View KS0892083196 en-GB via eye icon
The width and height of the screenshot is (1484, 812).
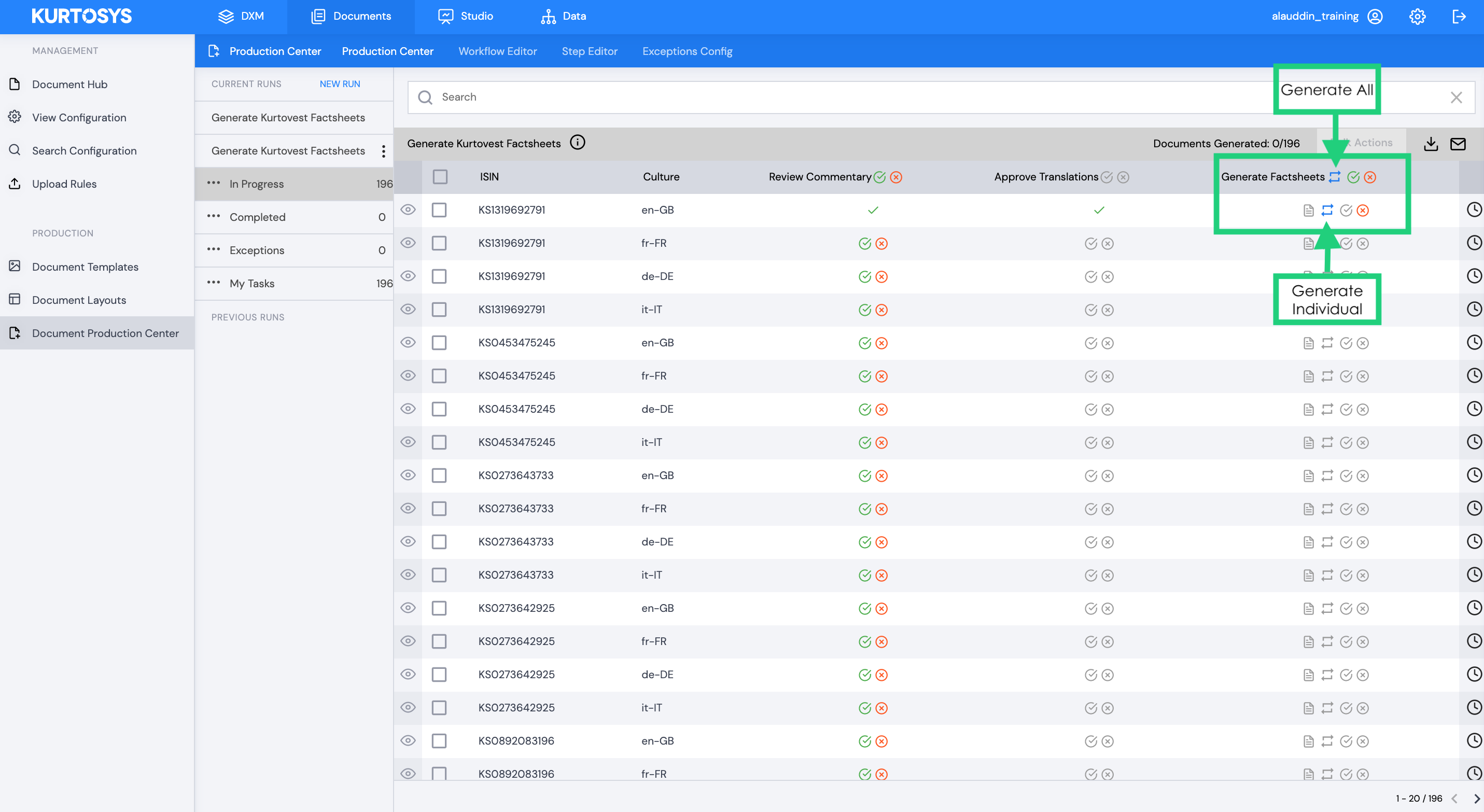[408, 740]
